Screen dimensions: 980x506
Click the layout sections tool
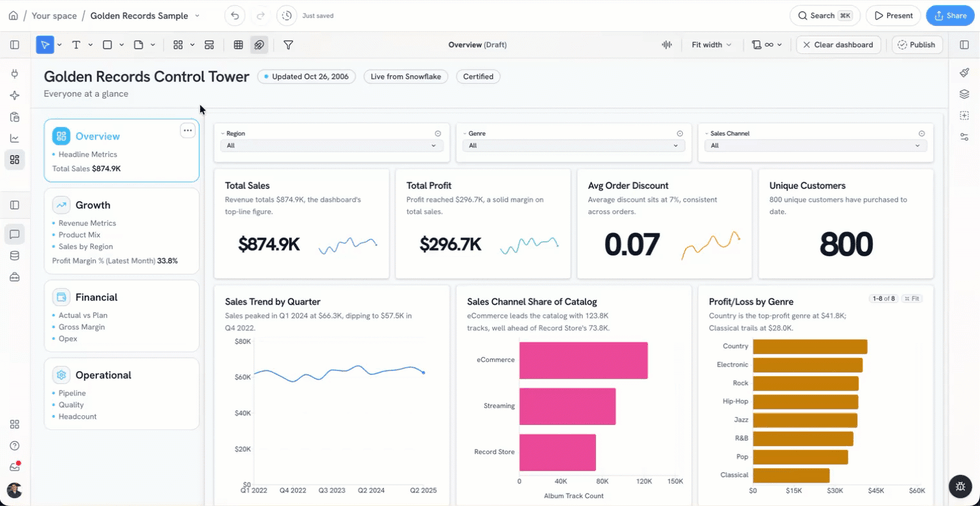tap(209, 45)
